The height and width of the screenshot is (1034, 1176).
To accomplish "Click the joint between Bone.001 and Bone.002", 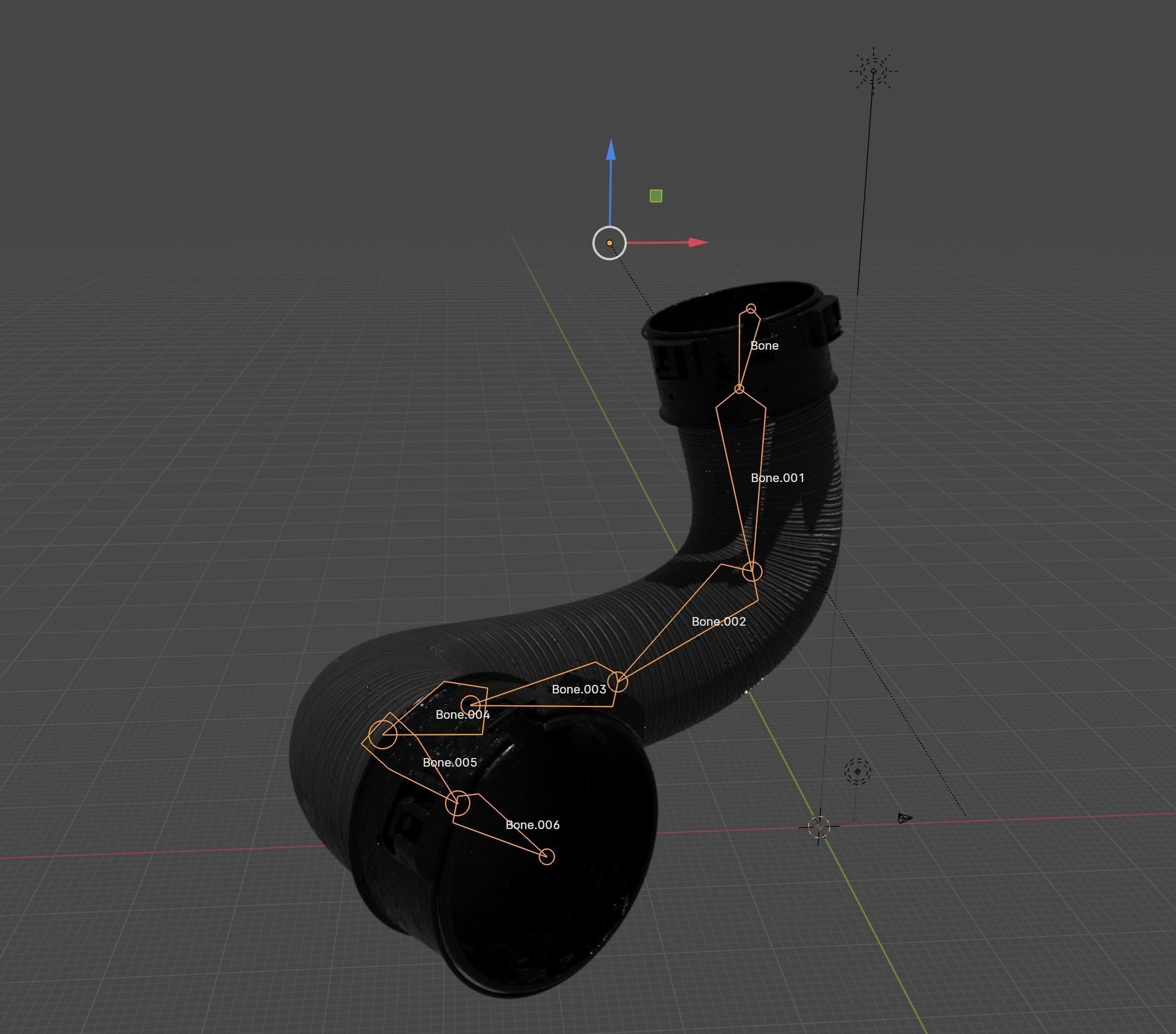I will pyautogui.click(x=752, y=571).
